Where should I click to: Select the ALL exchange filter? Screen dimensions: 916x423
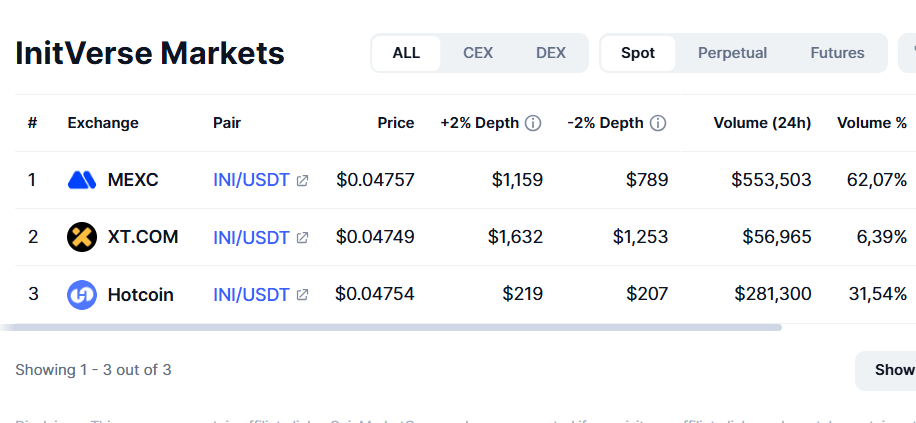tap(406, 53)
